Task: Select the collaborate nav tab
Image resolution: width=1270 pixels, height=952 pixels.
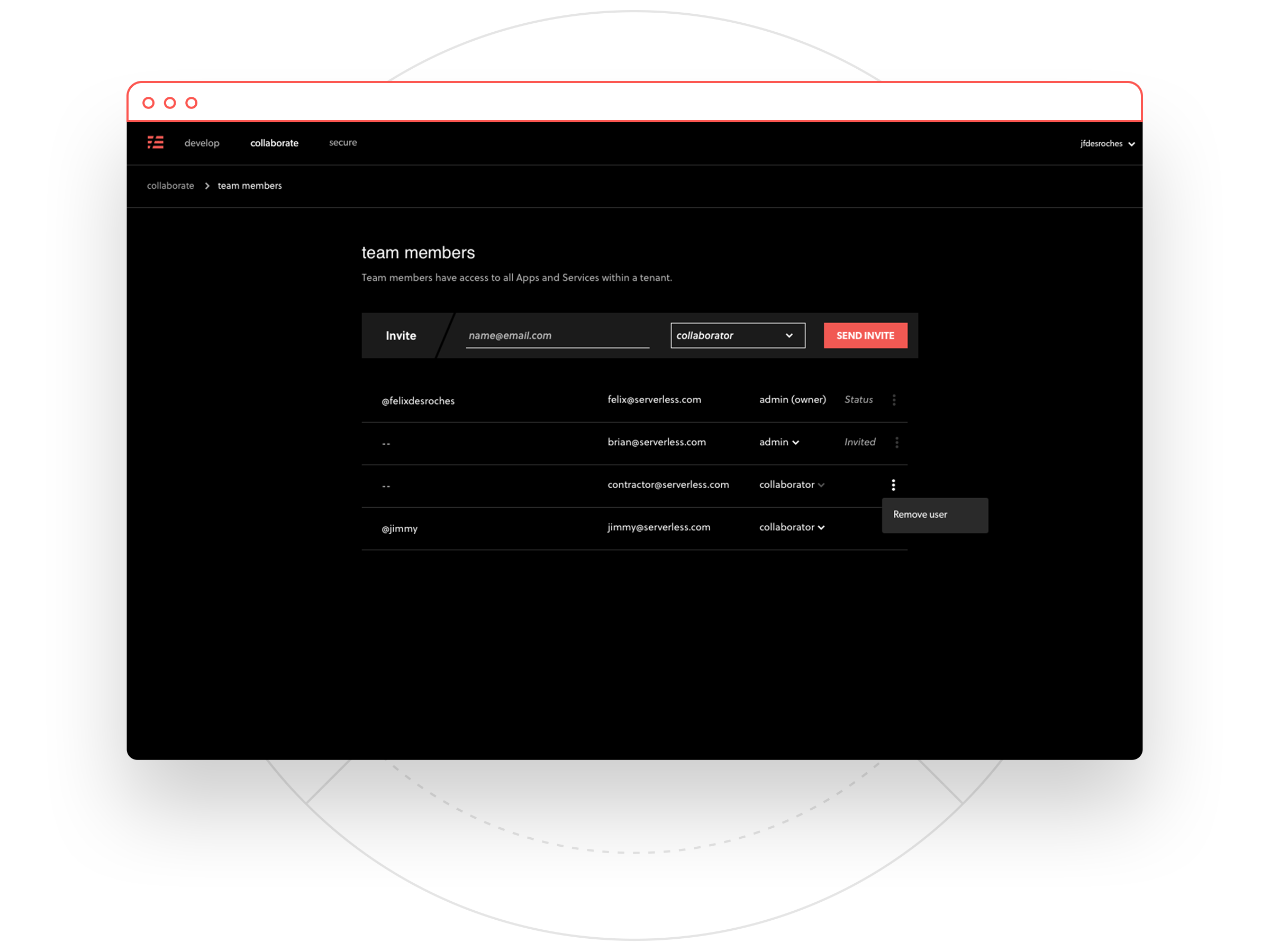Action: [x=274, y=143]
